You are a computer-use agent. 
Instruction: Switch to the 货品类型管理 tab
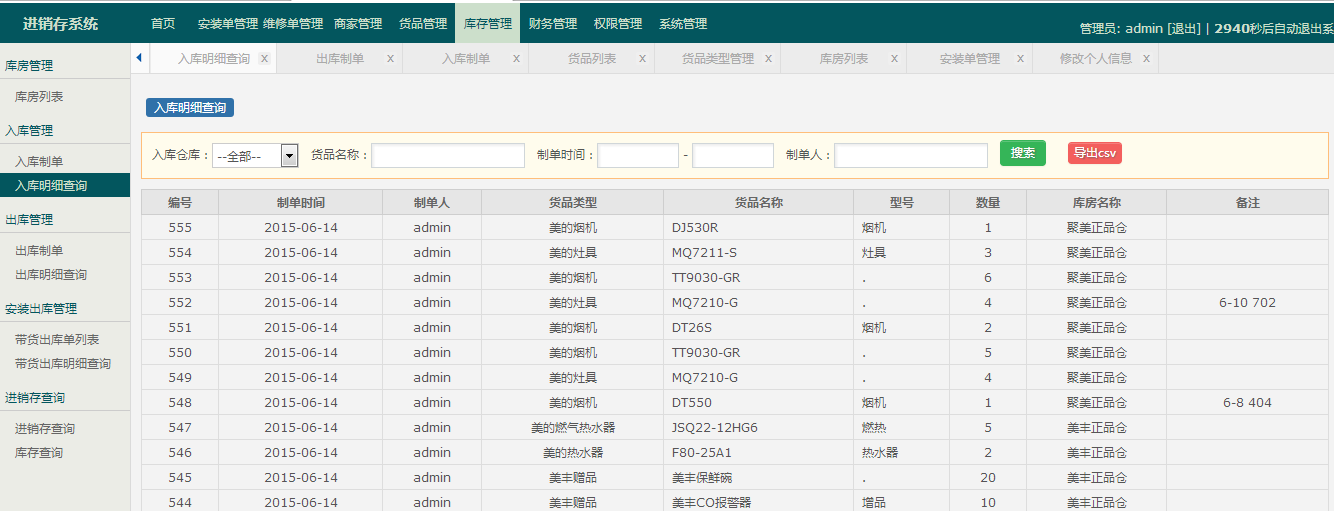click(718, 59)
